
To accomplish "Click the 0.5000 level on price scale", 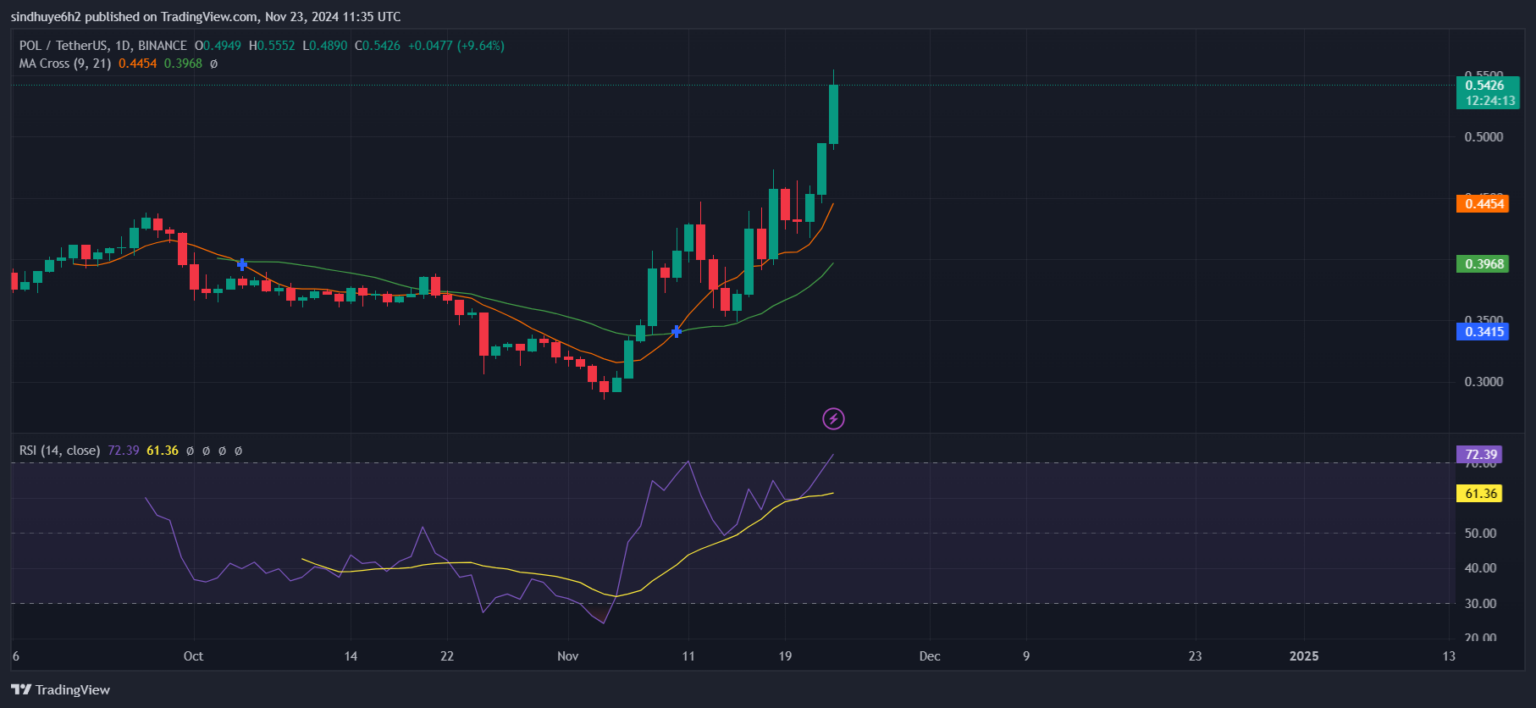I will [1482, 137].
